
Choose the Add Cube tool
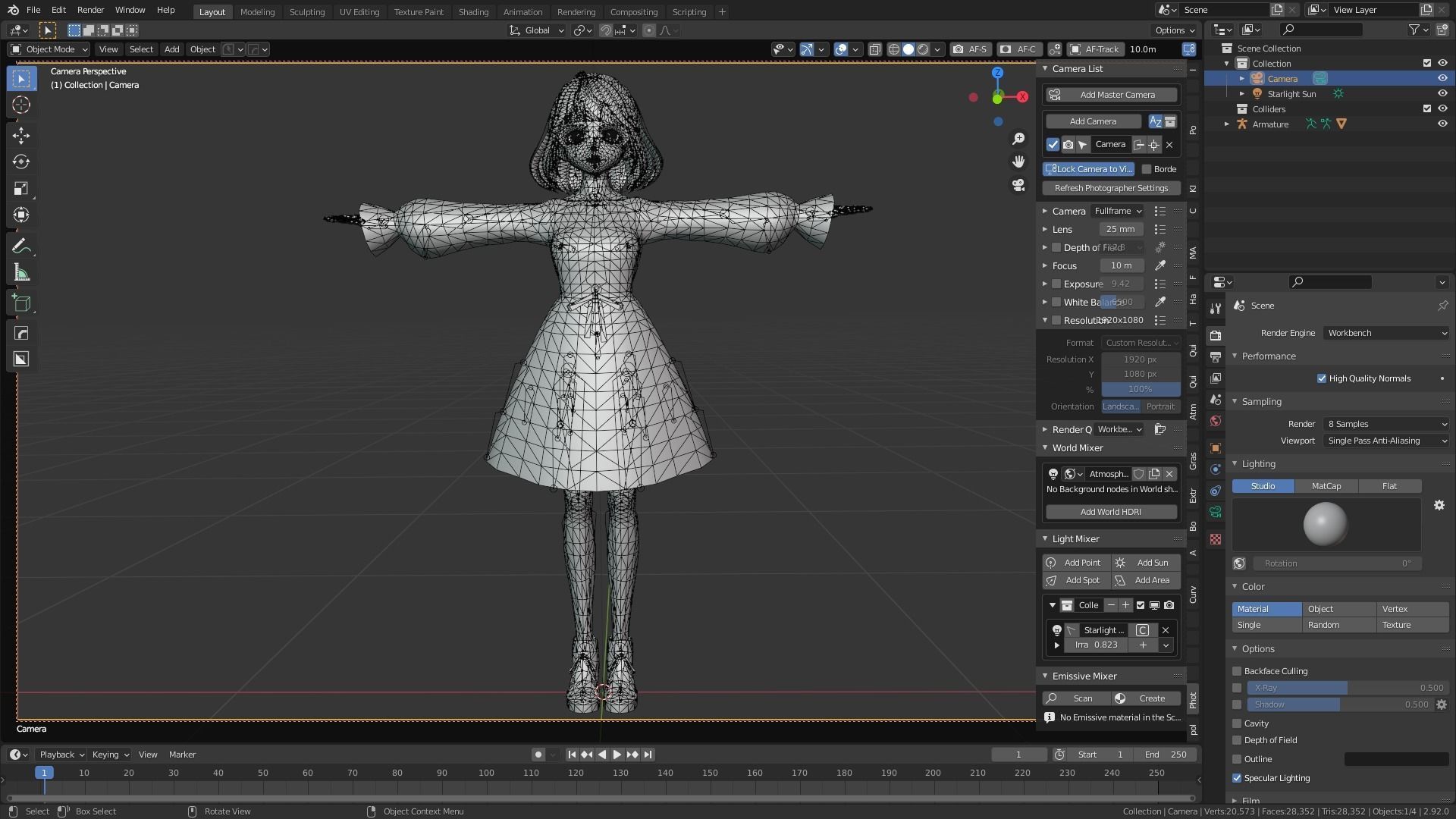(x=21, y=304)
